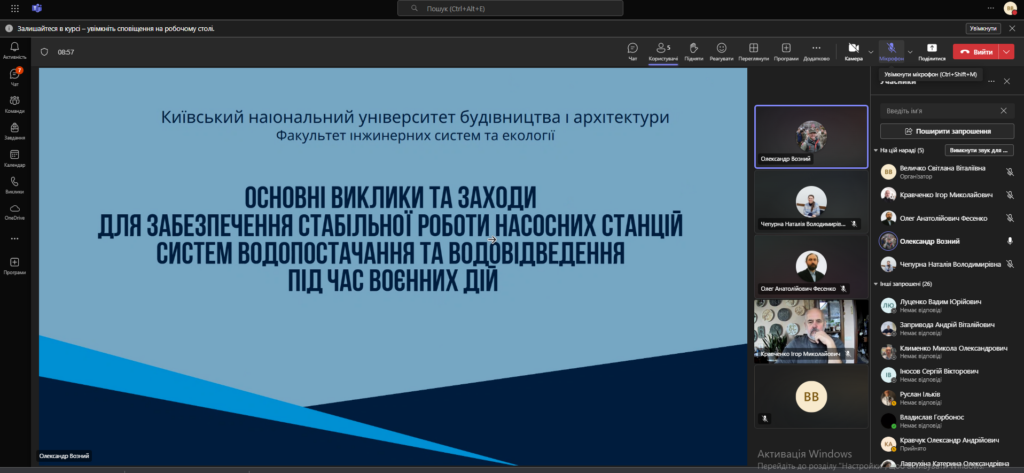The image size is (1024, 473).
Task: Toggle the Participants (Користувачі) panel
Action: 663,51
